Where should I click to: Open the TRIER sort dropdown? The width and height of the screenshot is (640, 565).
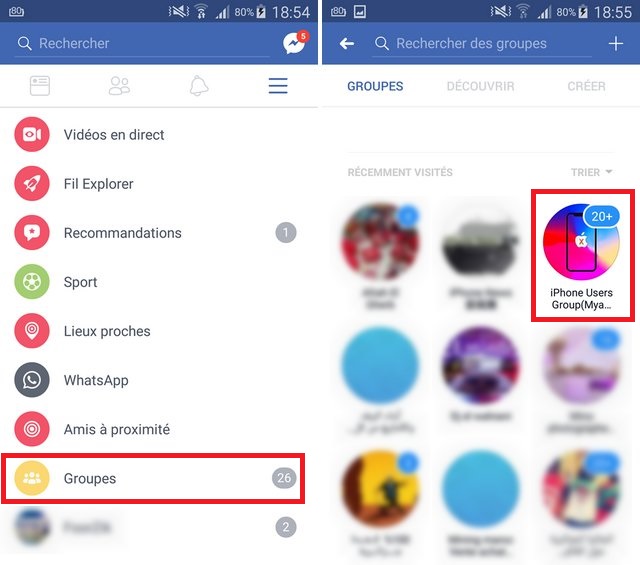[591, 172]
